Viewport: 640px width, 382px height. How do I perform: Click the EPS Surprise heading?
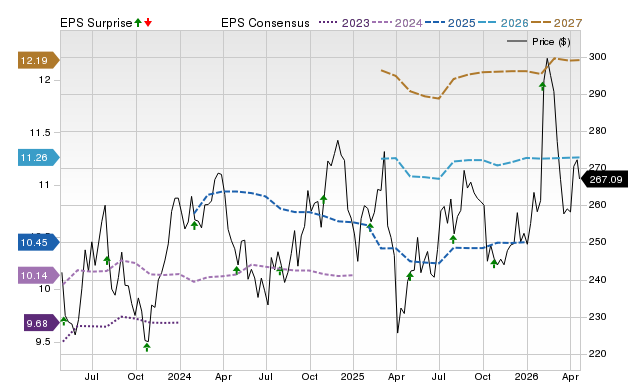pyautogui.click(x=96, y=23)
